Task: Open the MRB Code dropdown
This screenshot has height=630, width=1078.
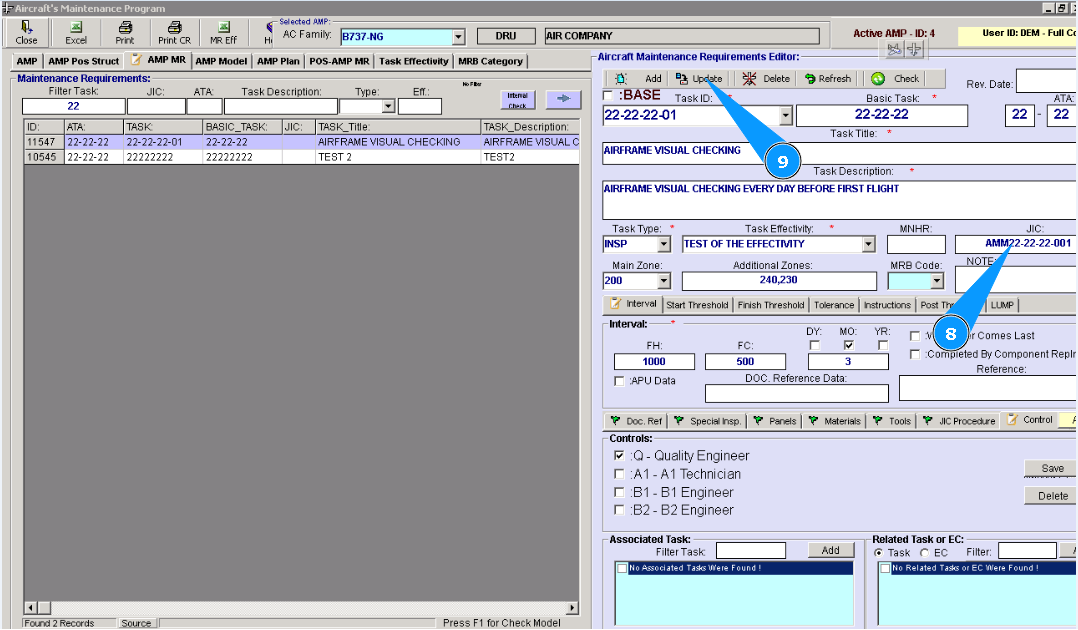Action: tap(936, 281)
